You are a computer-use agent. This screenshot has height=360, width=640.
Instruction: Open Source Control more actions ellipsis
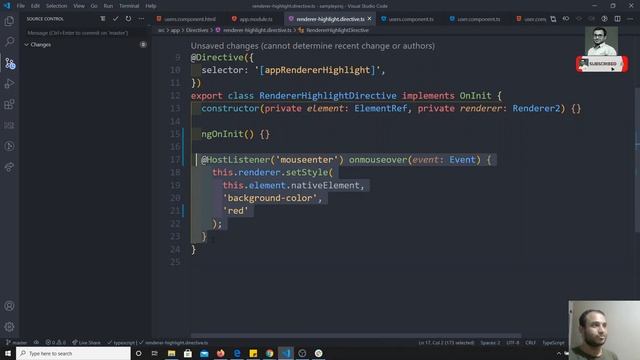141,19
